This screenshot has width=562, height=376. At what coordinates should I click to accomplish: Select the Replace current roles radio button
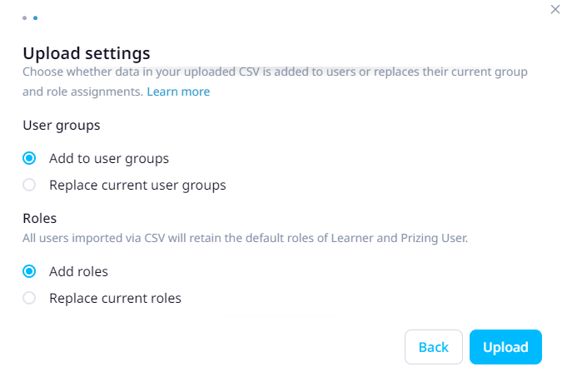[x=29, y=298]
